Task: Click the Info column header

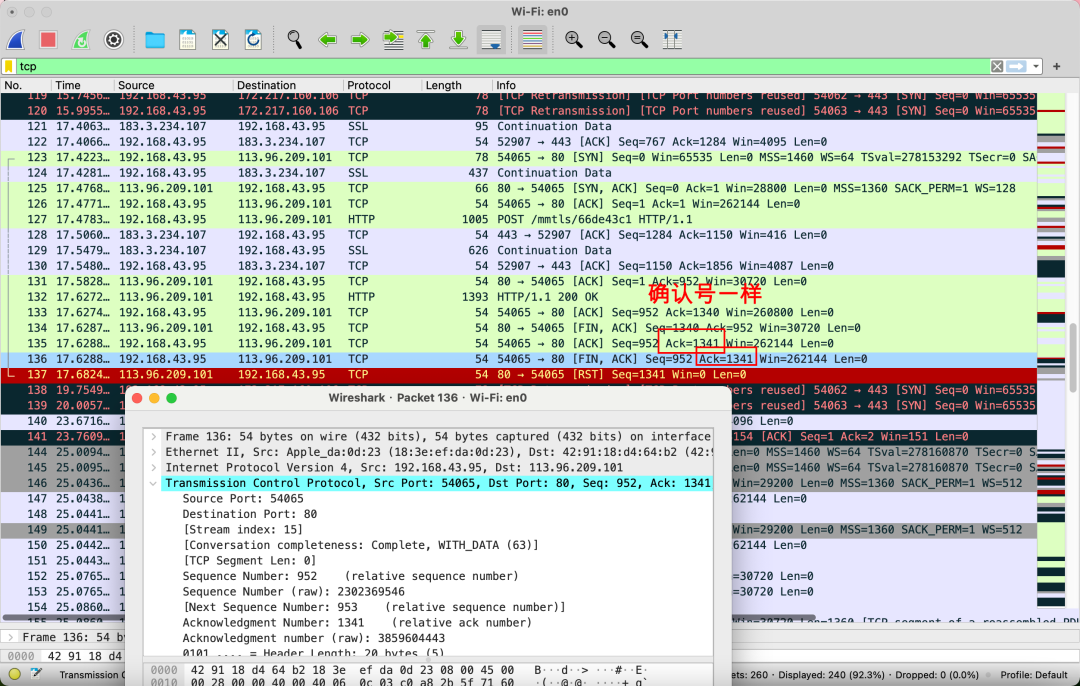Action: click(765, 85)
